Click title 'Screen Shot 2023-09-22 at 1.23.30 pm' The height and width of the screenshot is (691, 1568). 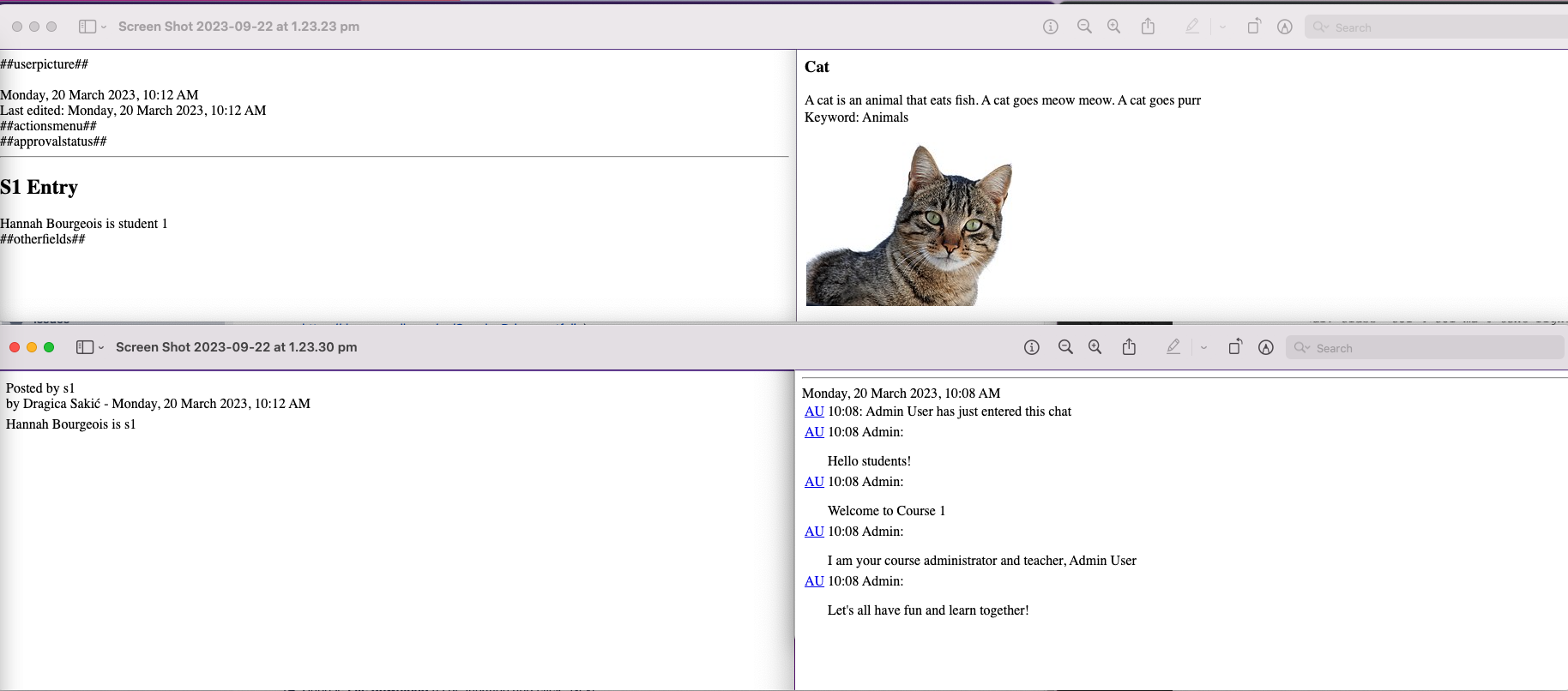(x=236, y=347)
